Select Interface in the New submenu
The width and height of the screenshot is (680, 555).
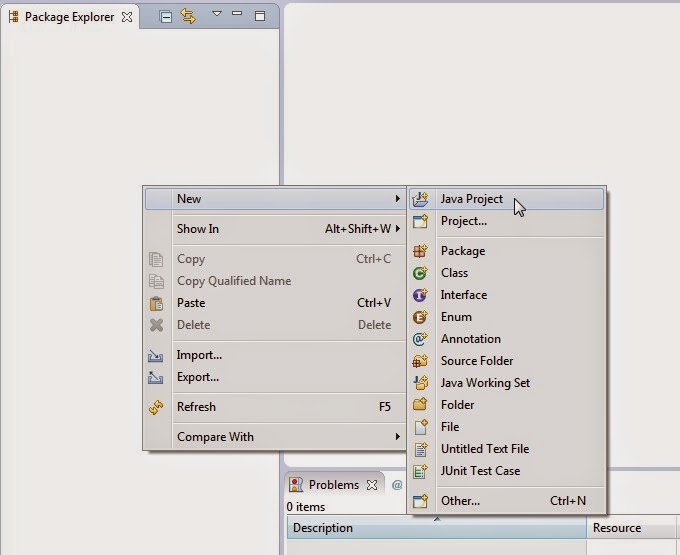pyautogui.click(x=507, y=295)
